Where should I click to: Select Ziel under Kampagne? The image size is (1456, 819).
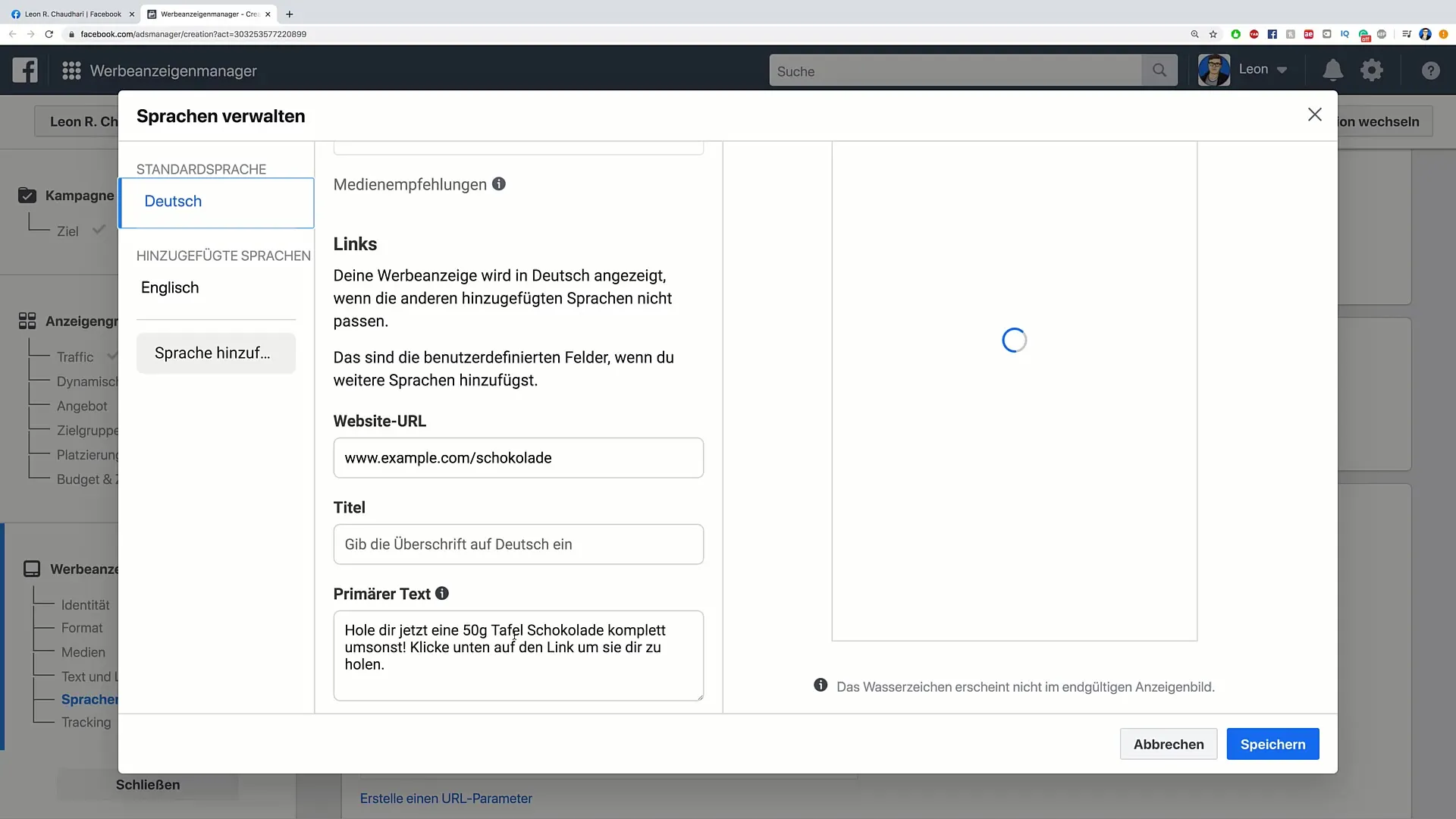tap(67, 231)
